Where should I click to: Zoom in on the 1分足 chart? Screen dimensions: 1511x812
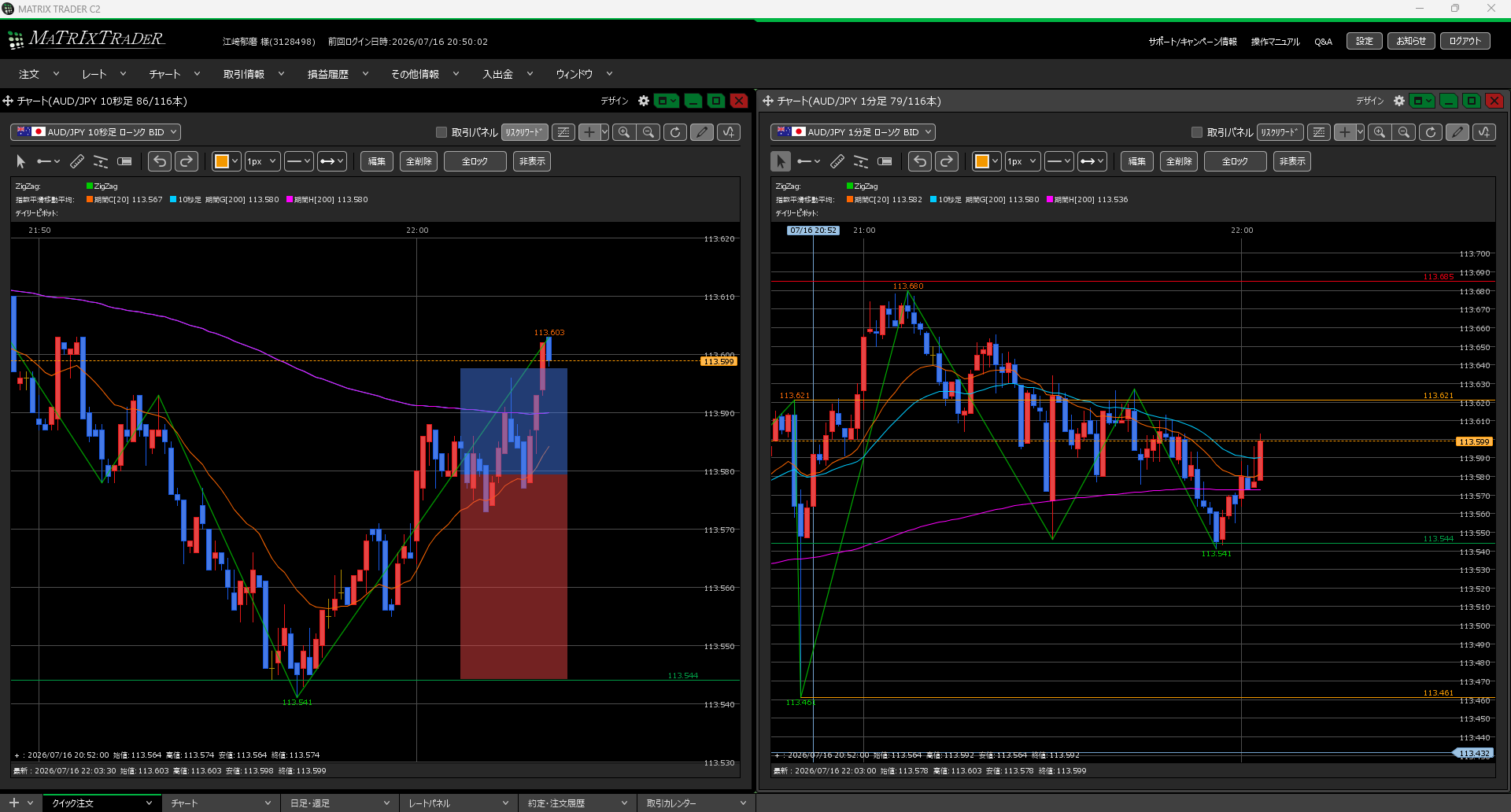[x=1380, y=132]
